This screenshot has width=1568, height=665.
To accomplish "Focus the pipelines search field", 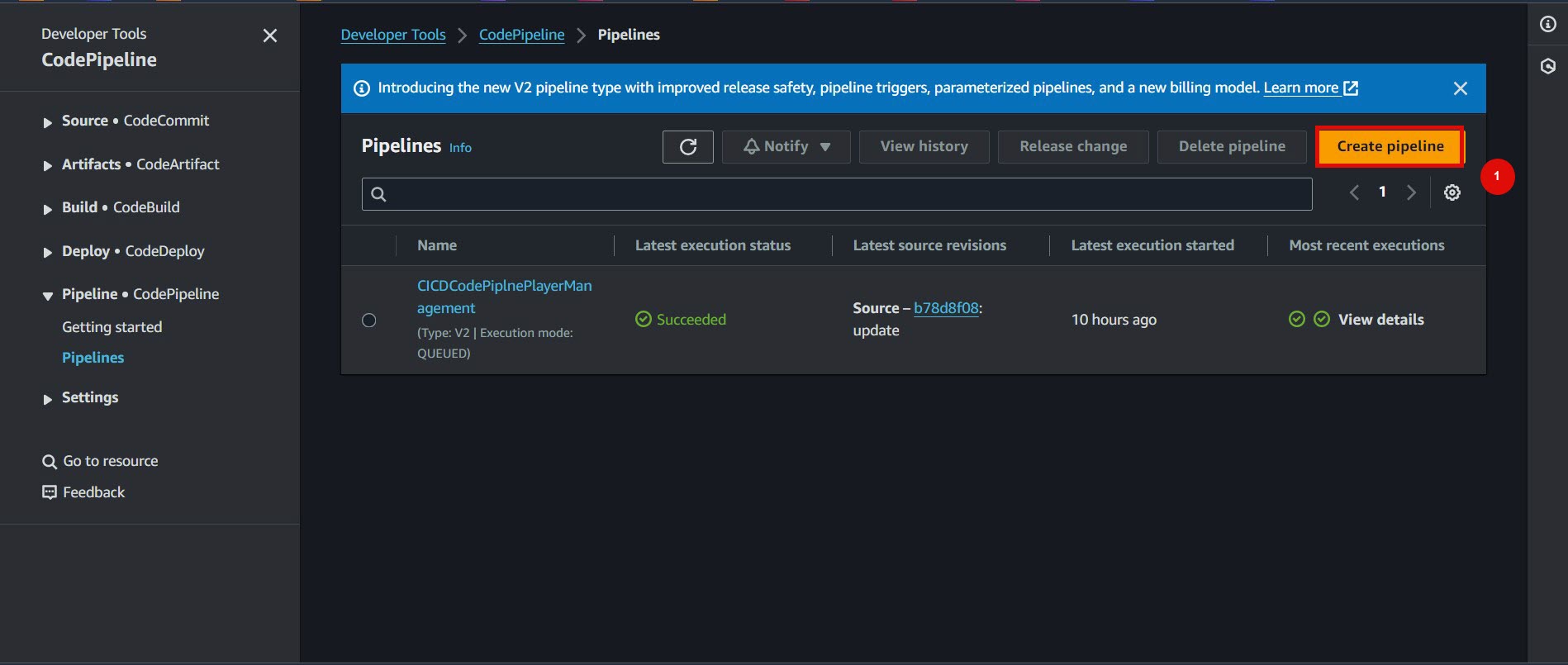I will 836,194.
